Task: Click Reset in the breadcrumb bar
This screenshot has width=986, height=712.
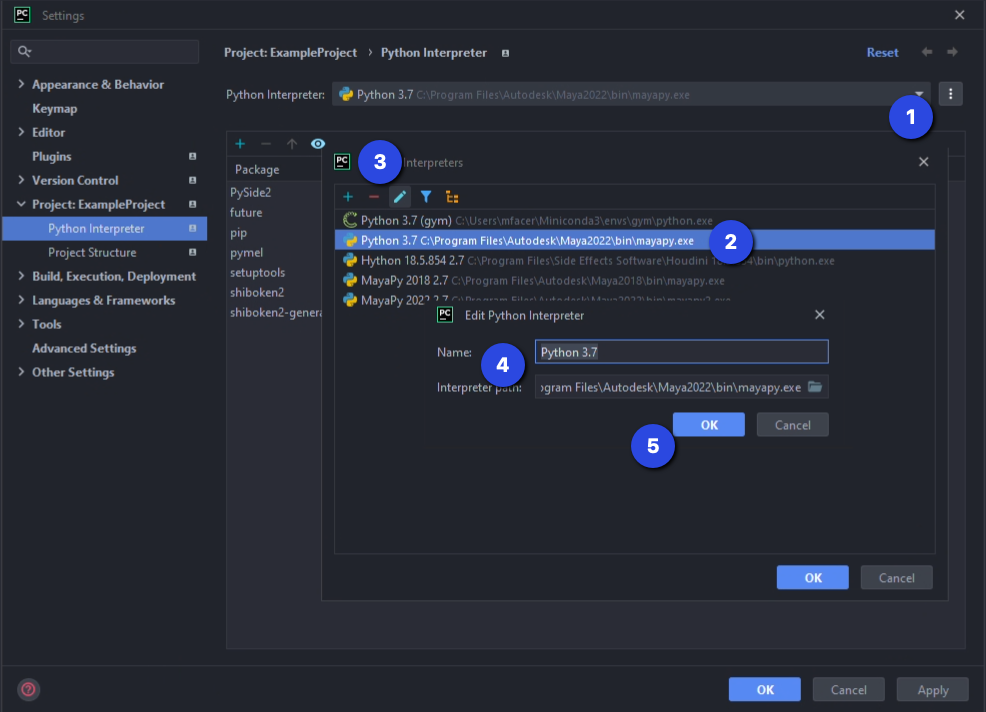Action: pos(882,52)
